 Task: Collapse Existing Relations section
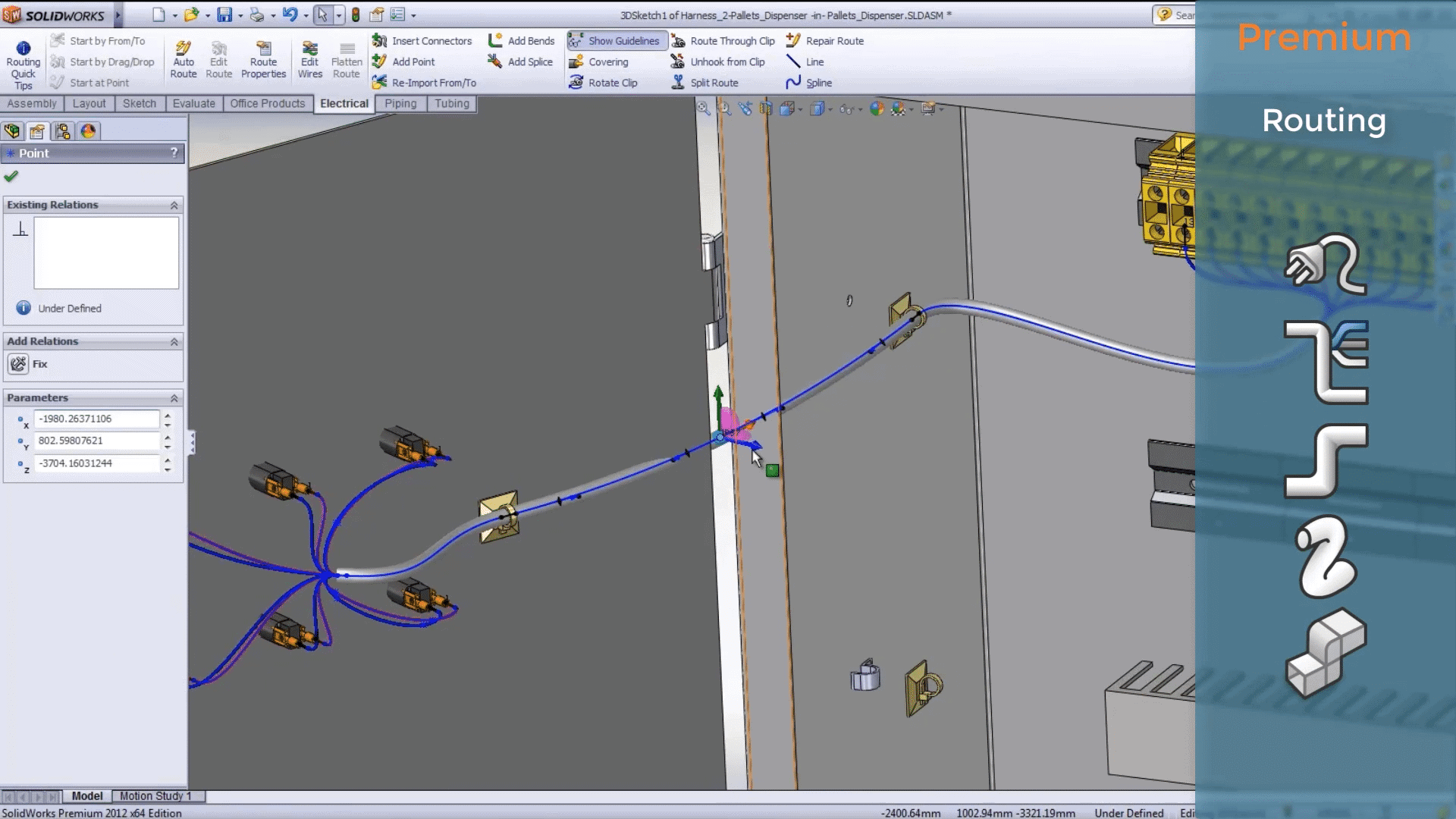(x=174, y=206)
